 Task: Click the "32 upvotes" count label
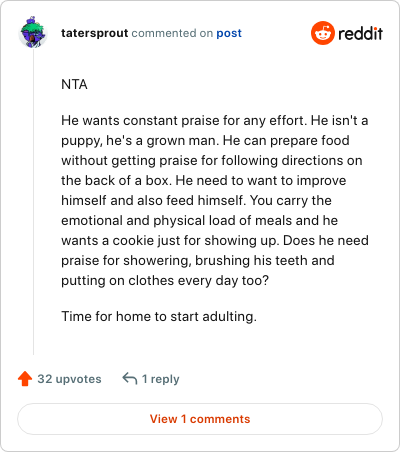[69, 379]
